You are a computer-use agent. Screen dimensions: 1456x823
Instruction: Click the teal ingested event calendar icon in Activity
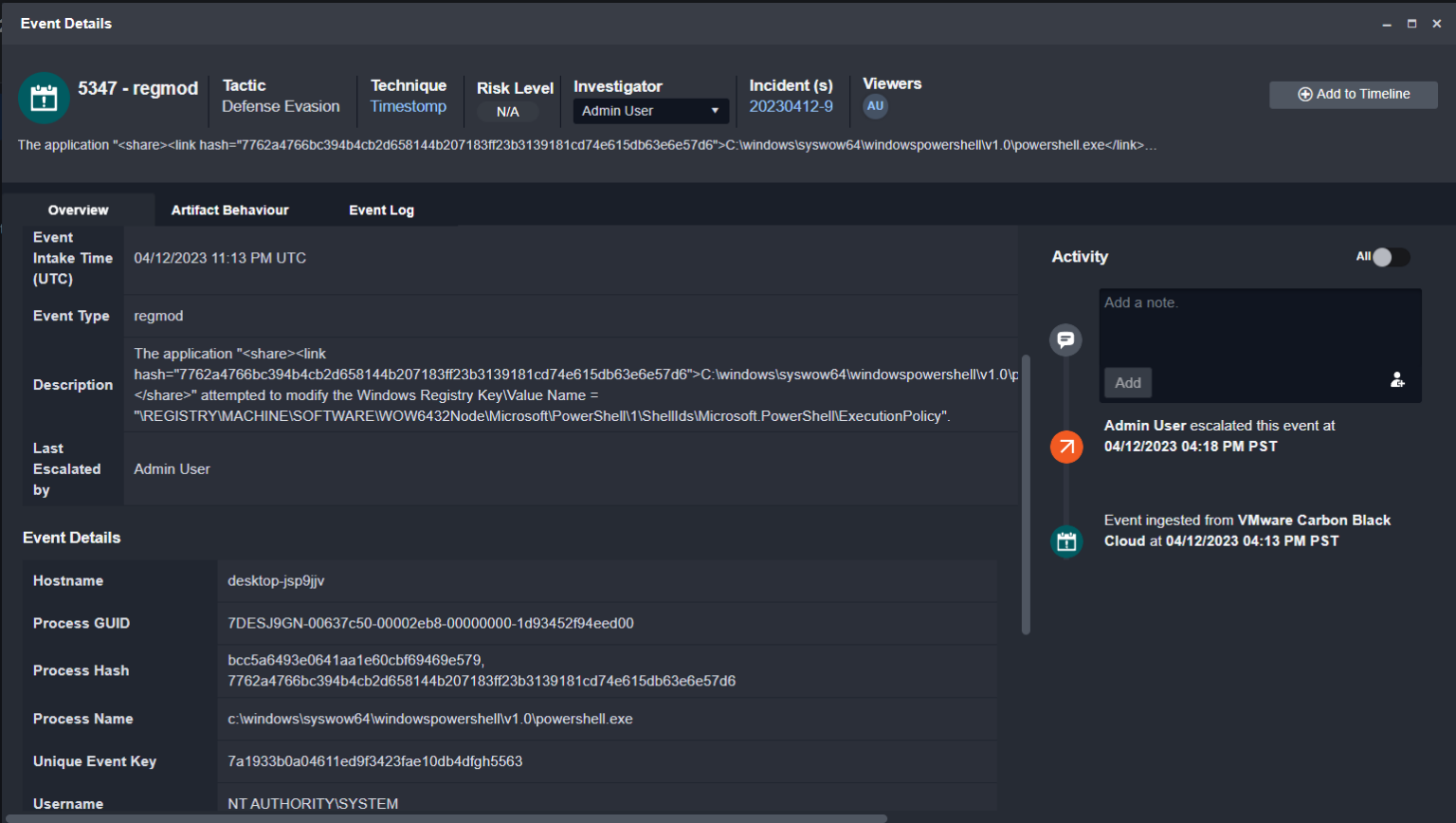pyautogui.click(x=1066, y=541)
